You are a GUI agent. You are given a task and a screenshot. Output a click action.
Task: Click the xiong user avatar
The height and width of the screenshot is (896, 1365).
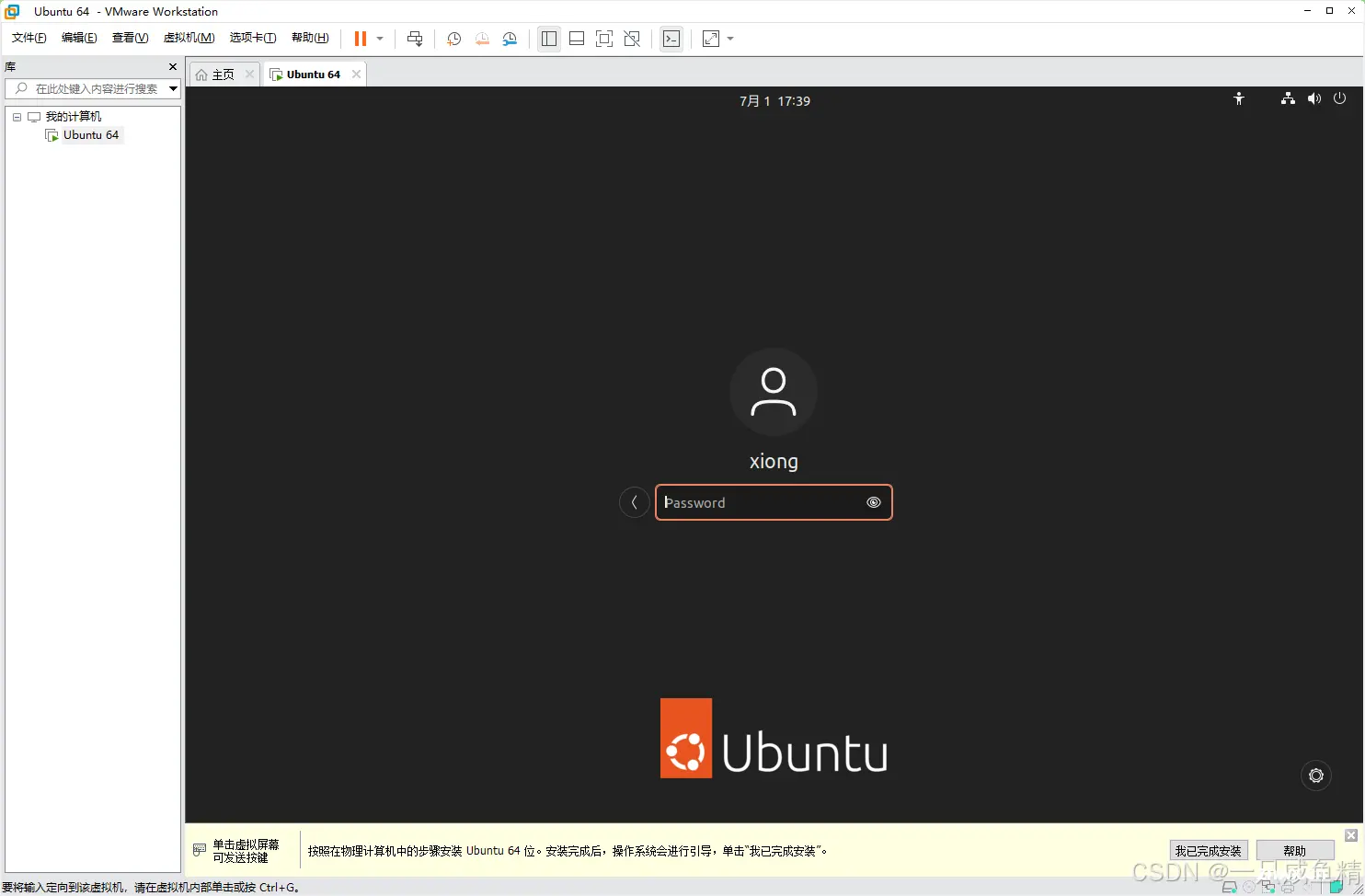tap(774, 392)
